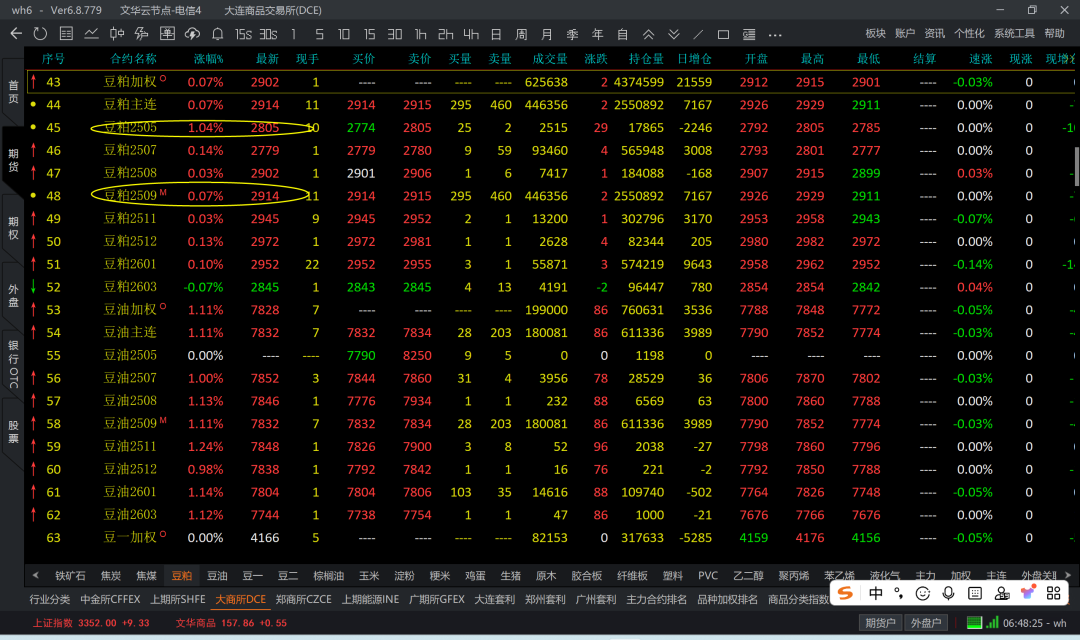Select the 4h period

(x=471, y=34)
